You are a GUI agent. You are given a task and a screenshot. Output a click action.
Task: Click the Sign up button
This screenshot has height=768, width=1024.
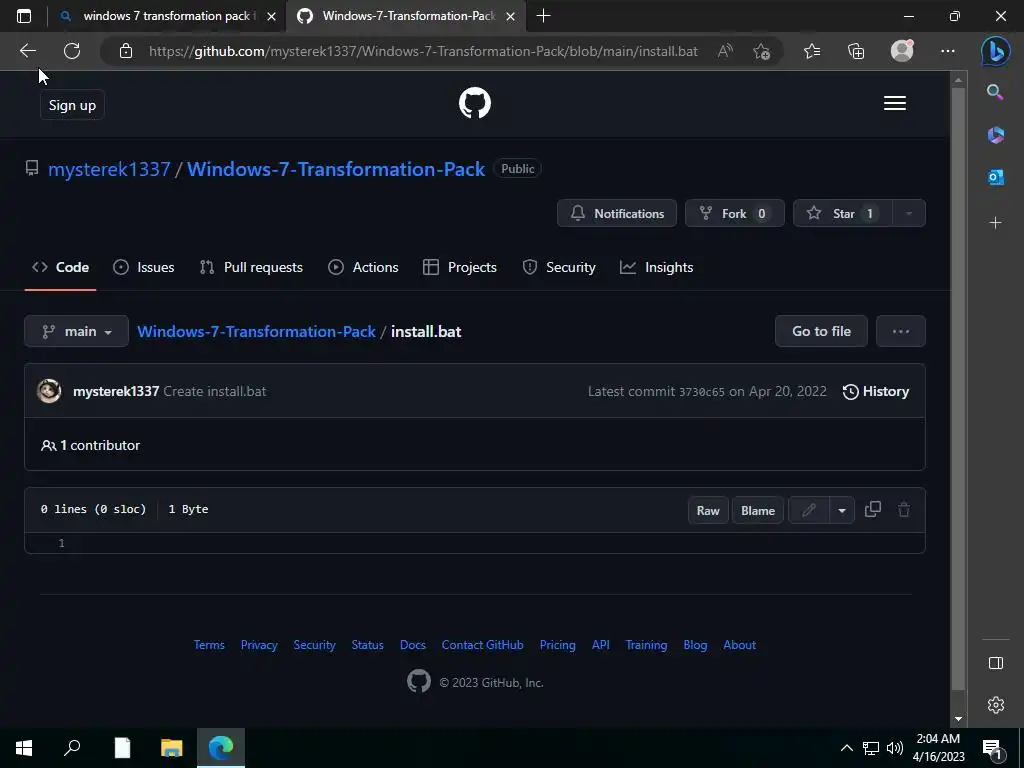(72, 105)
